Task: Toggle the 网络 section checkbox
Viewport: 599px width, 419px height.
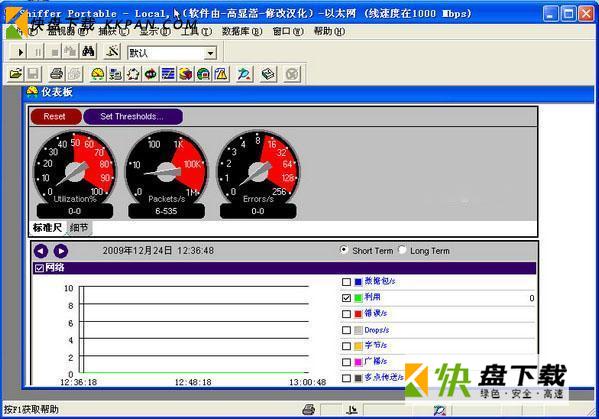Action: (39, 268)
